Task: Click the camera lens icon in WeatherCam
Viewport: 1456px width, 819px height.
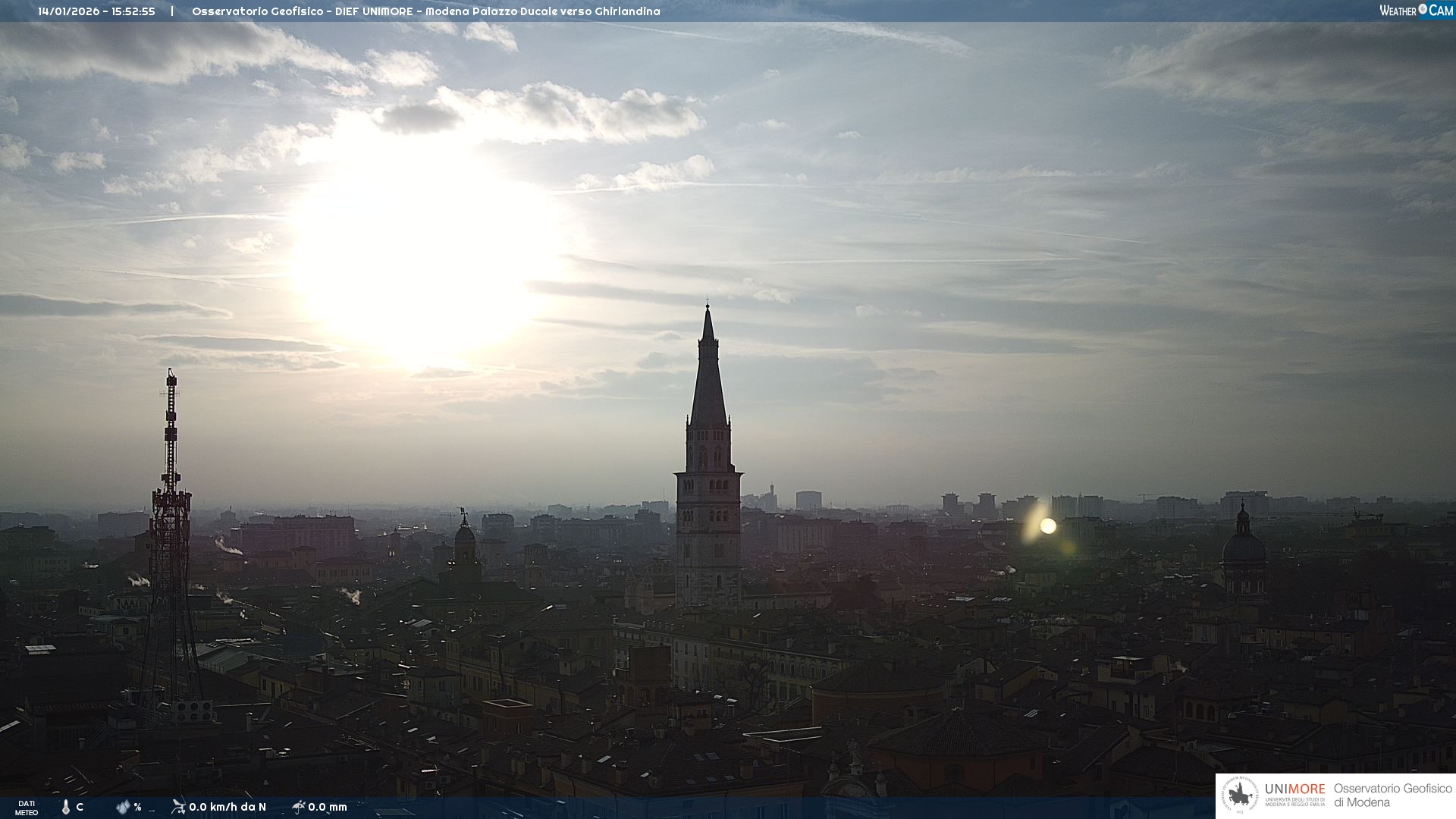Action: (1423, 9)
